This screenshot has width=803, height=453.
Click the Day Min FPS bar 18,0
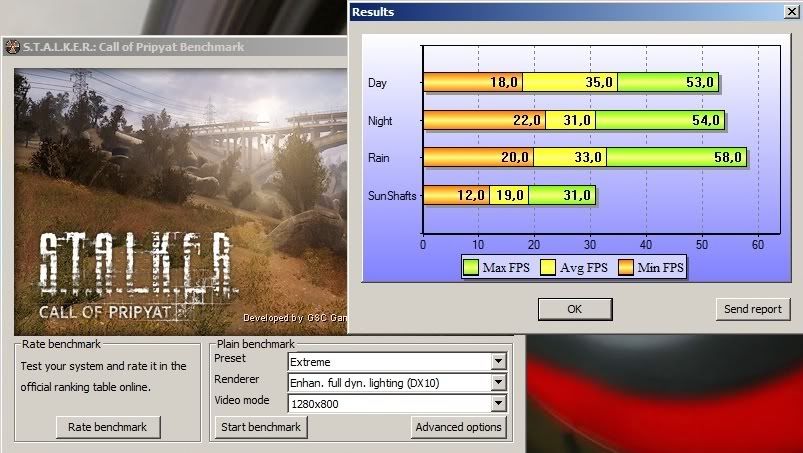[473, 82]
